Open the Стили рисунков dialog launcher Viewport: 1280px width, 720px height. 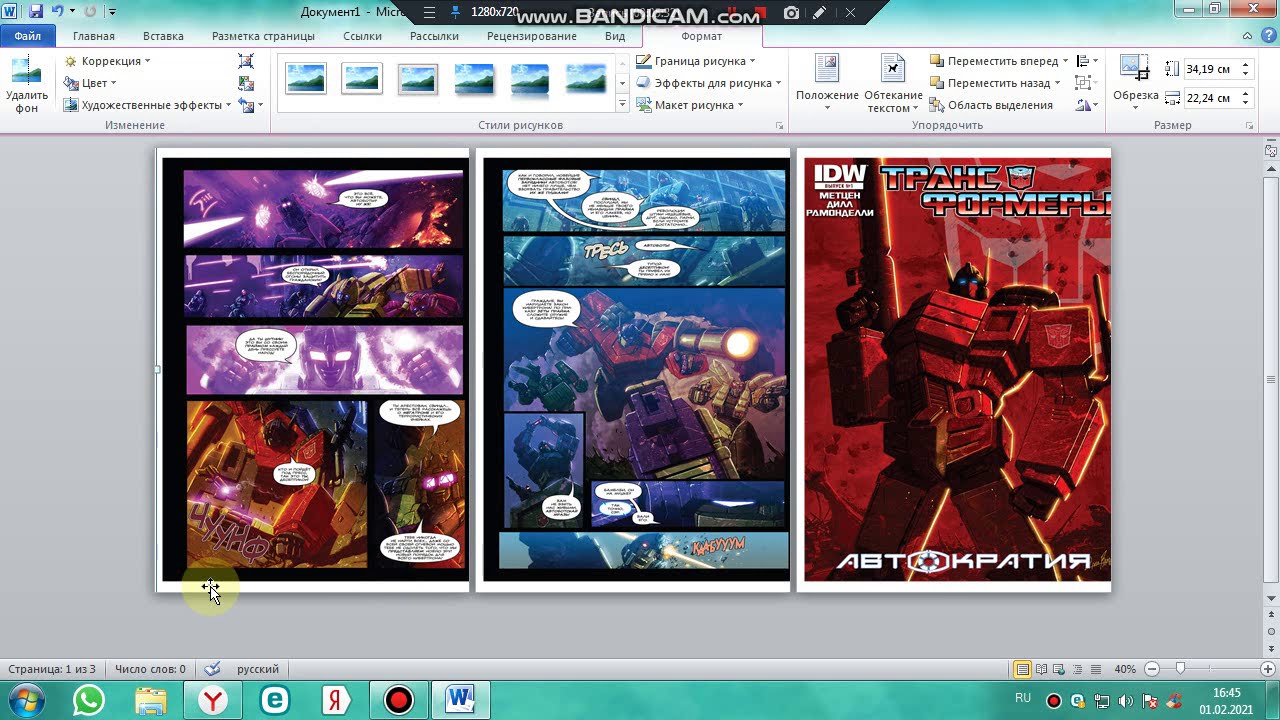click(779, 126)
